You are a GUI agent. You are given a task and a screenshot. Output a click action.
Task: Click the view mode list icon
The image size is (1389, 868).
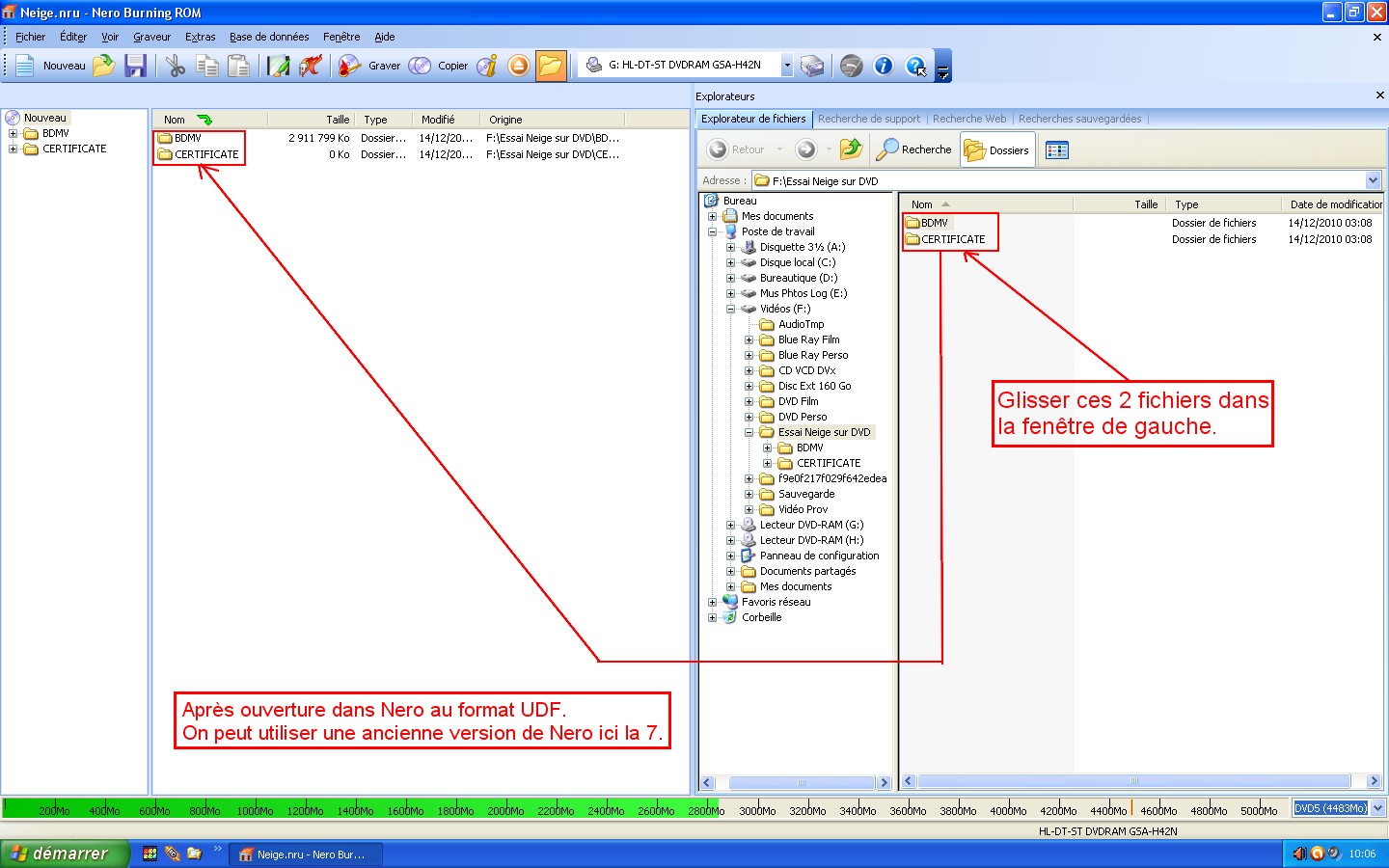1057,149
